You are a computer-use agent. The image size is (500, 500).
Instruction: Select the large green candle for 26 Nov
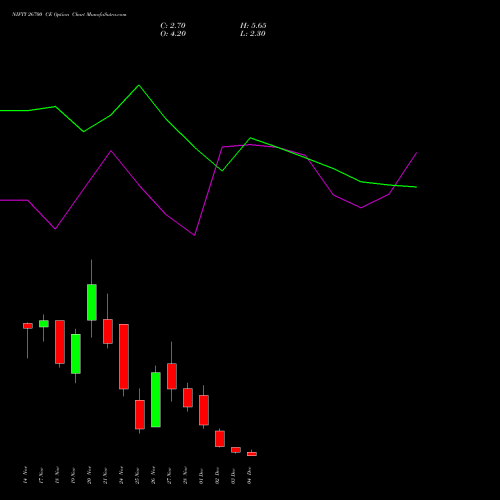point(156,399)
